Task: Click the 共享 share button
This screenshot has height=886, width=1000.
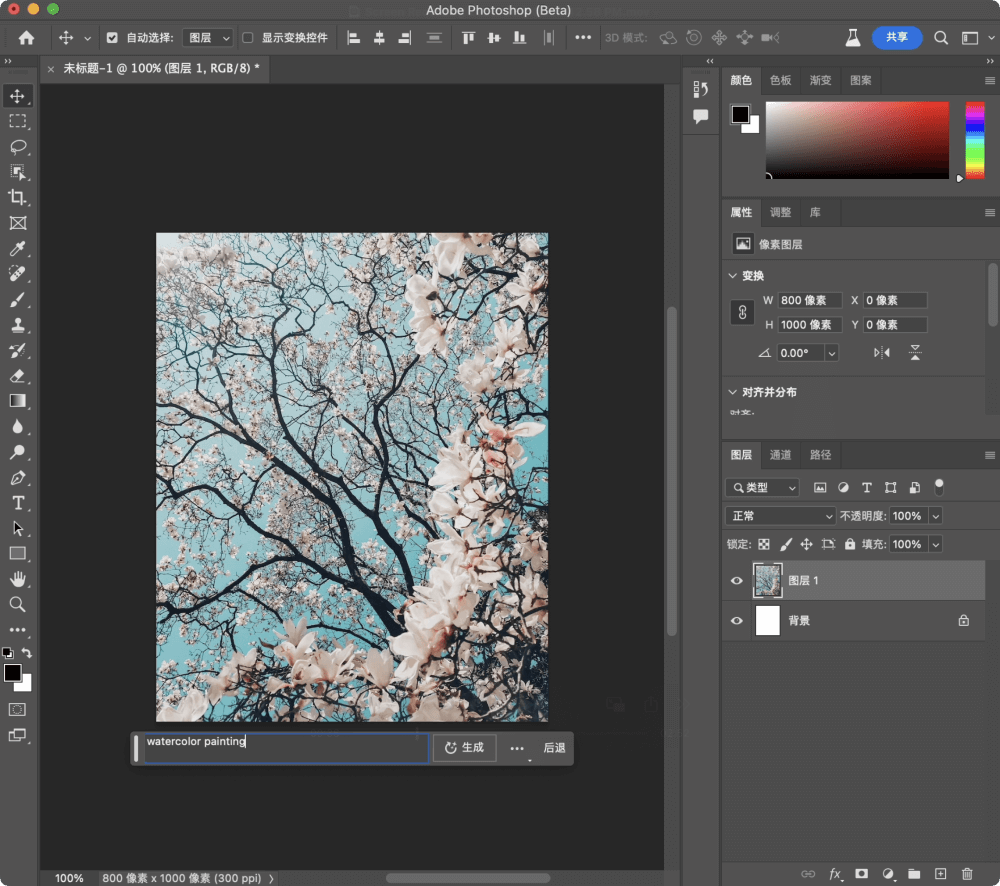Action: [897, 38]
